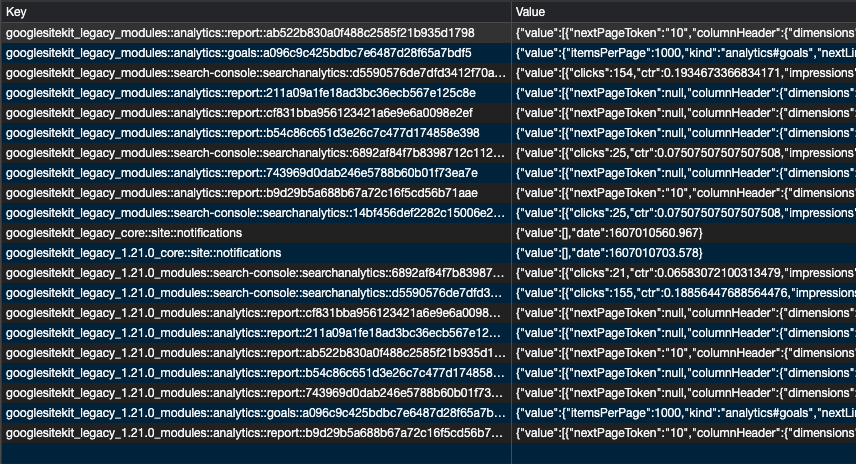This screenshot has width=856, height=464.
Task: Click the value containing "clicks":155
Action: [x=684, y=293]
